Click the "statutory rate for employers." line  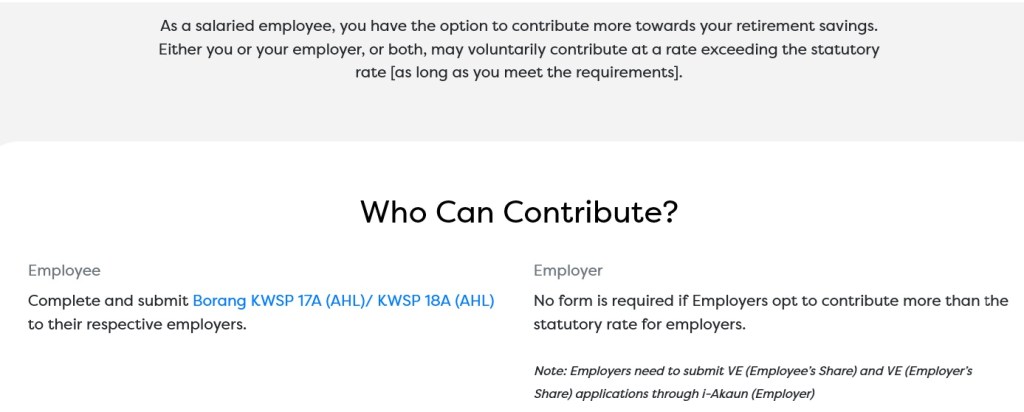(x=640, y=325)
